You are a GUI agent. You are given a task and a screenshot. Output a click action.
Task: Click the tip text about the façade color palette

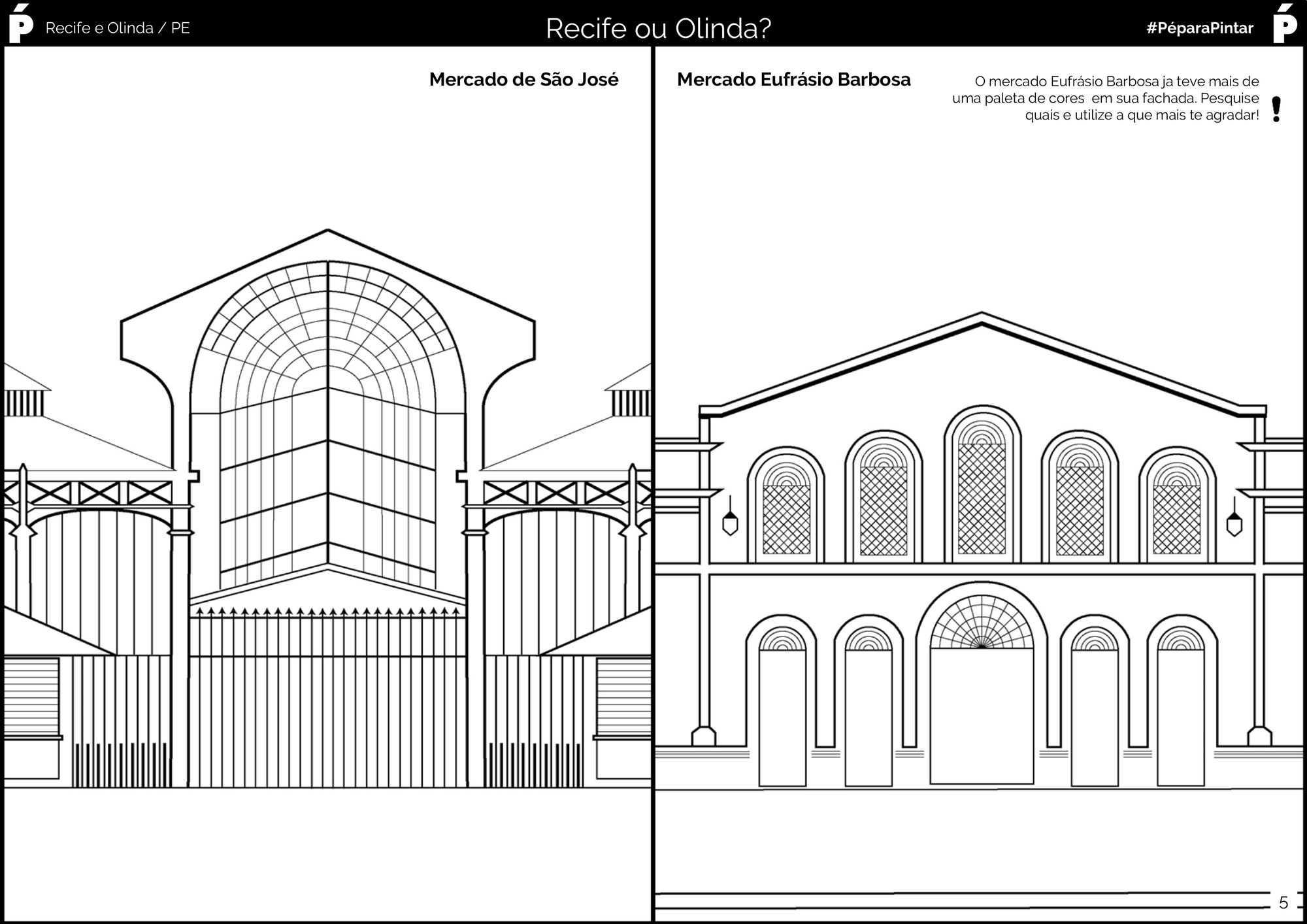pos(1106,98)
